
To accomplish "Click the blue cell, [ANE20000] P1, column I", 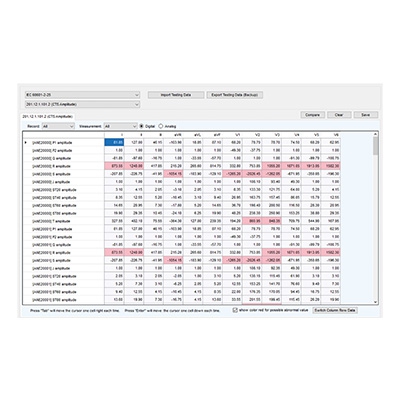I will click(x=114, y=143).
